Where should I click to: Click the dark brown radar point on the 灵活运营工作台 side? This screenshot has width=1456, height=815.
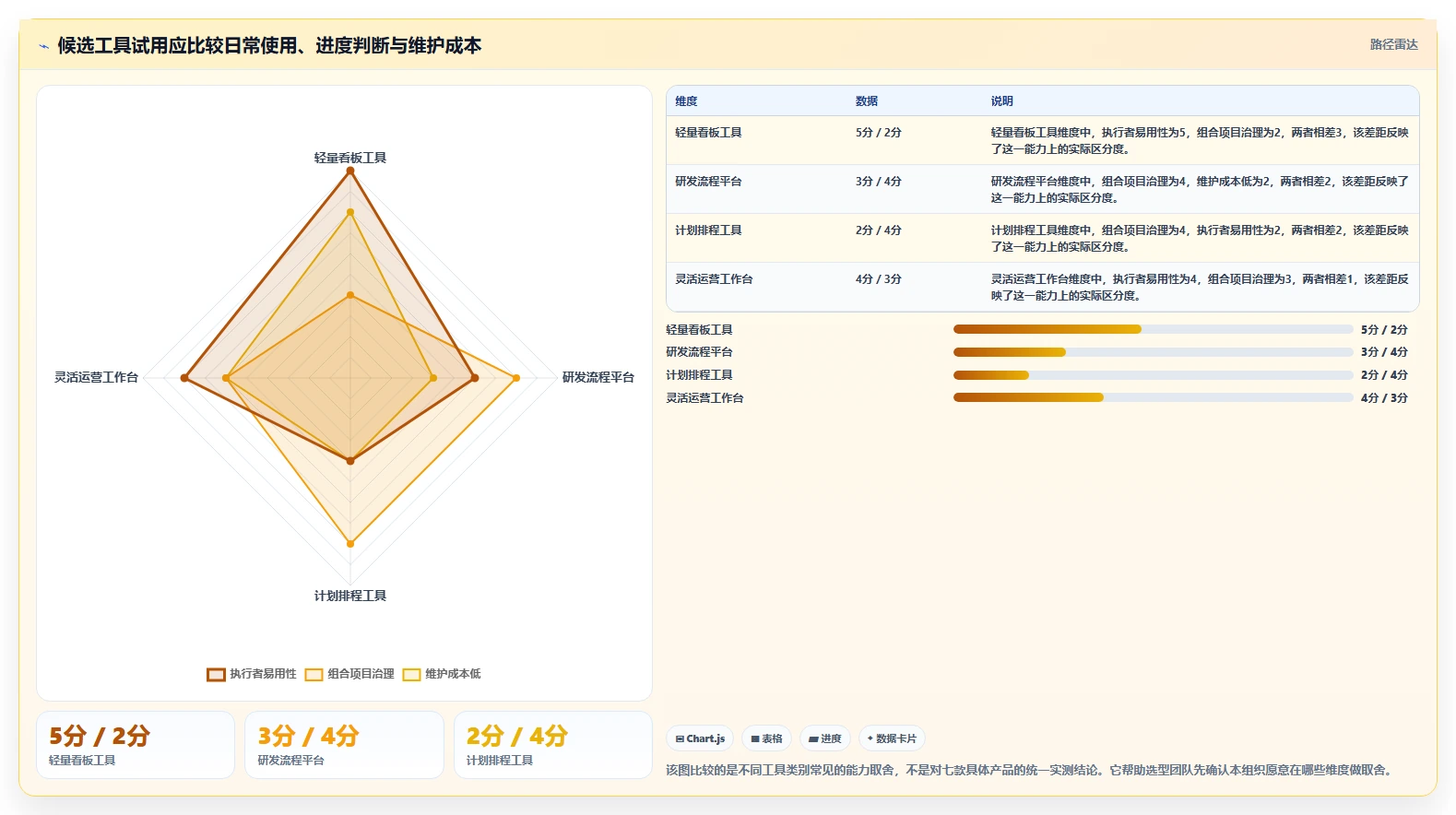(184, 378)
